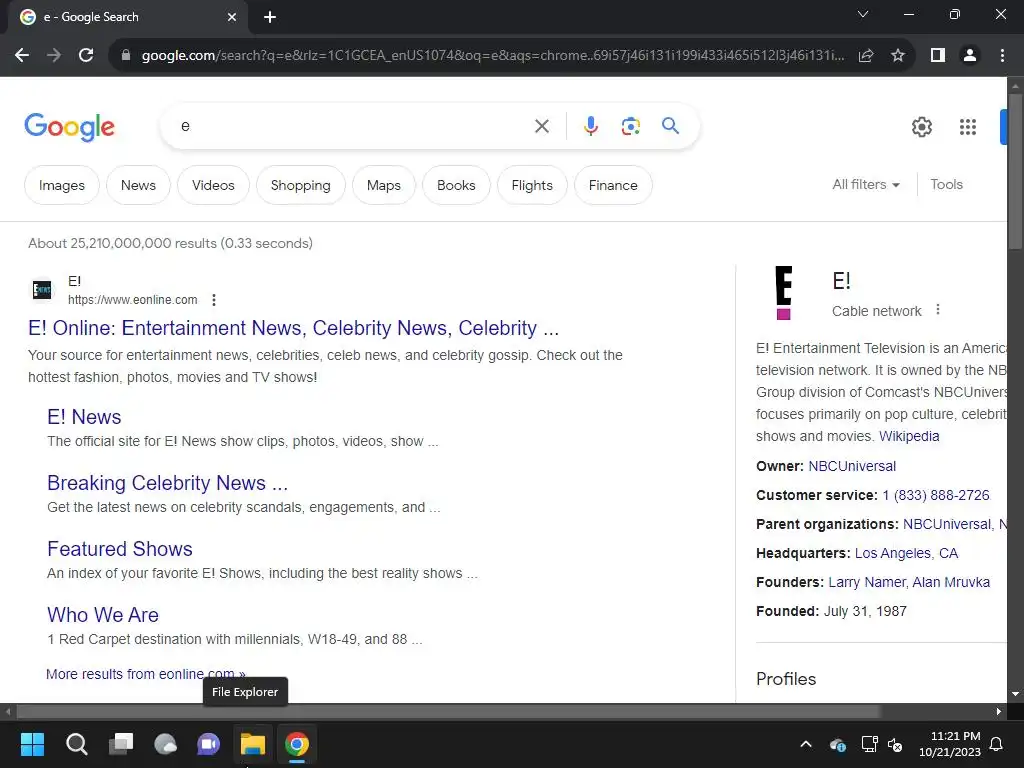Open the notification bell in system tray

(997, 744)
